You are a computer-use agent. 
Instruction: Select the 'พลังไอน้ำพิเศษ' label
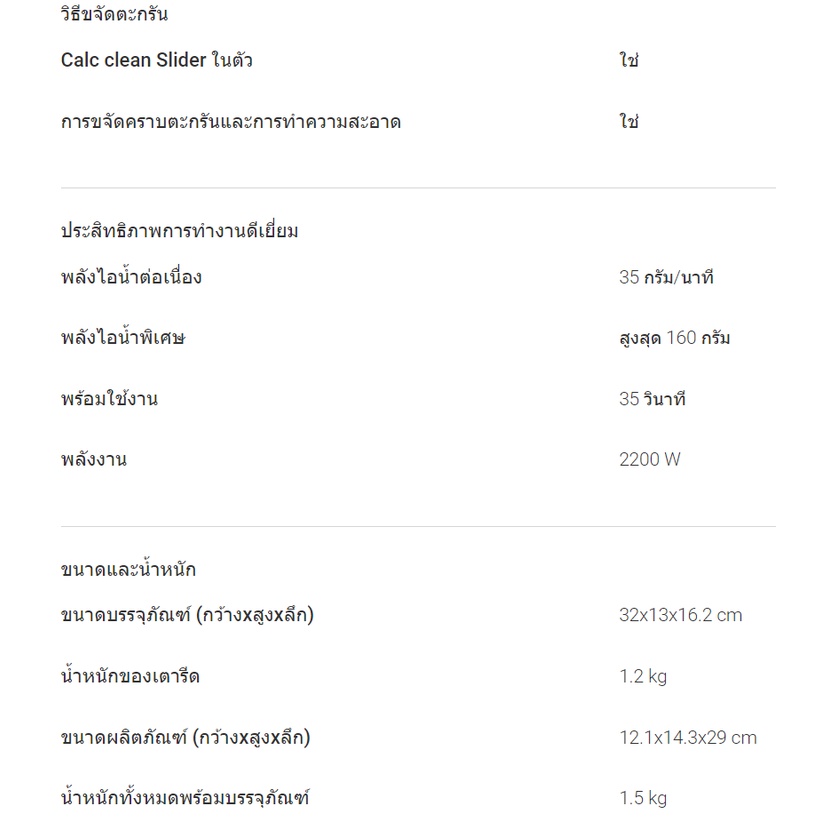click(123, 337)
